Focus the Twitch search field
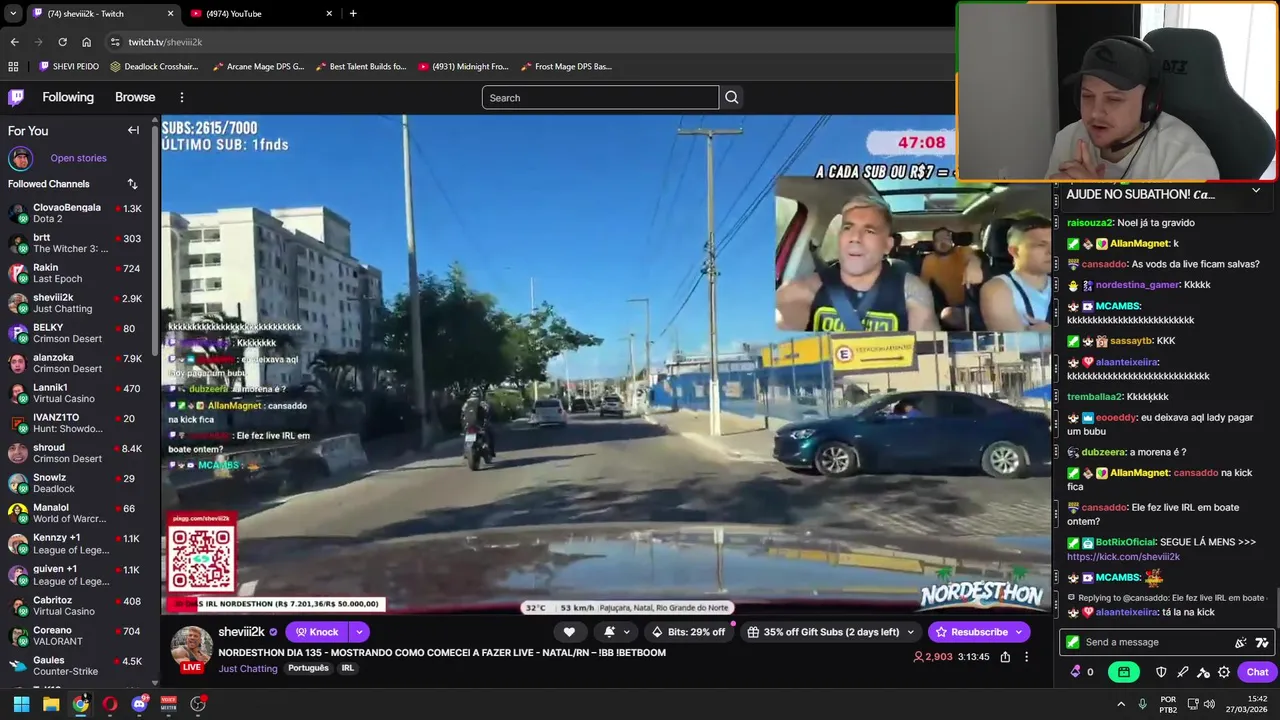Viewport: 1280px width, 720px height. pyautogui.click(x=600, y=97)
